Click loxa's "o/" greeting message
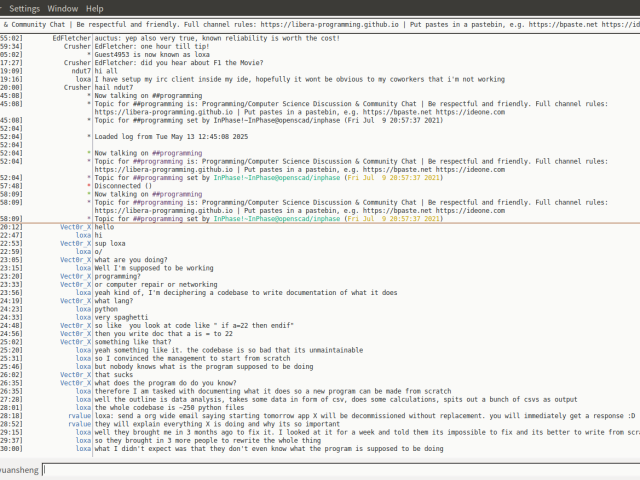Image resolution: width=640 pixels, height=480 pixels. (x=98, y=251)
